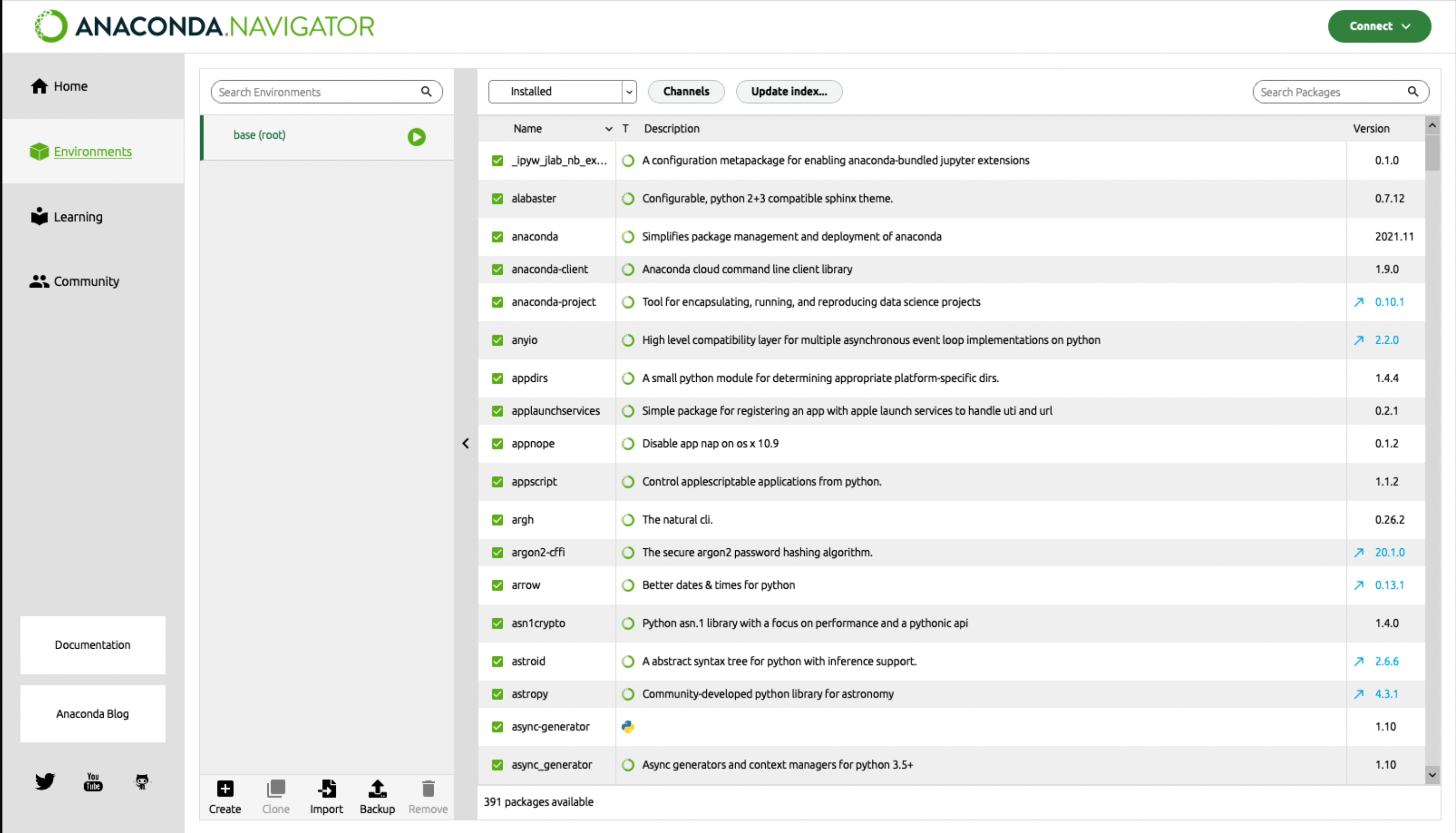Click the Create environment icon

(x=225, y=789)
